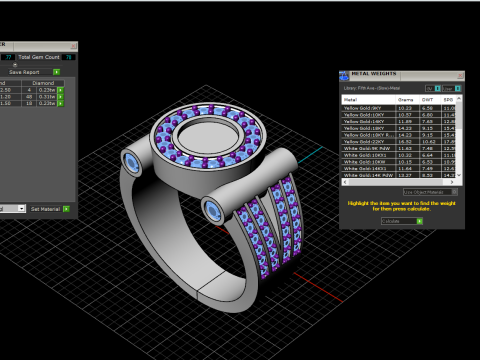This screenshot has height=360, width=480.
Task: Click the Grams column header
Action: (407, 100)
